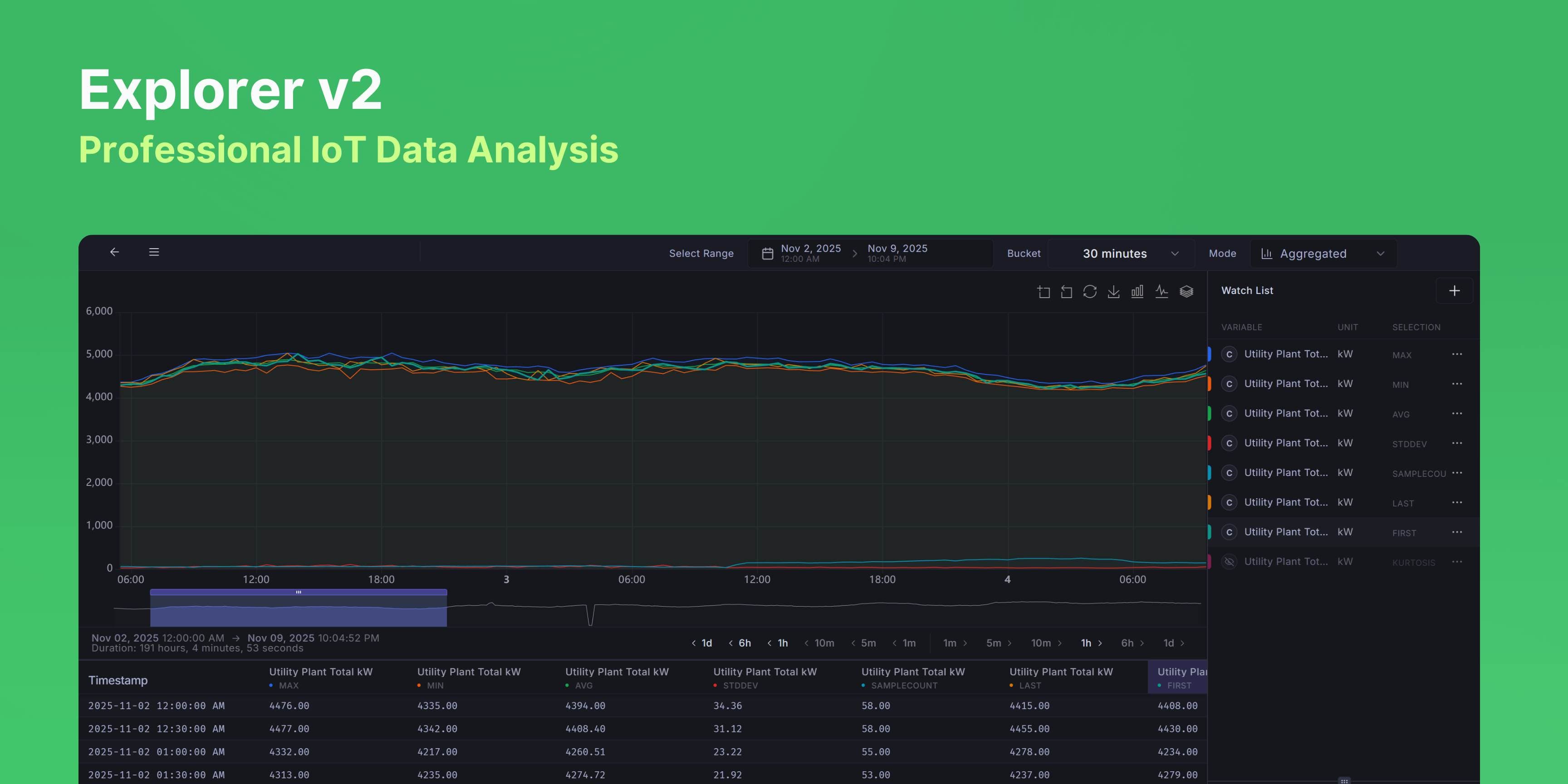Refresh the chart data with the refresh icon
The image size is (1568, 784).
pos(1089,292)
